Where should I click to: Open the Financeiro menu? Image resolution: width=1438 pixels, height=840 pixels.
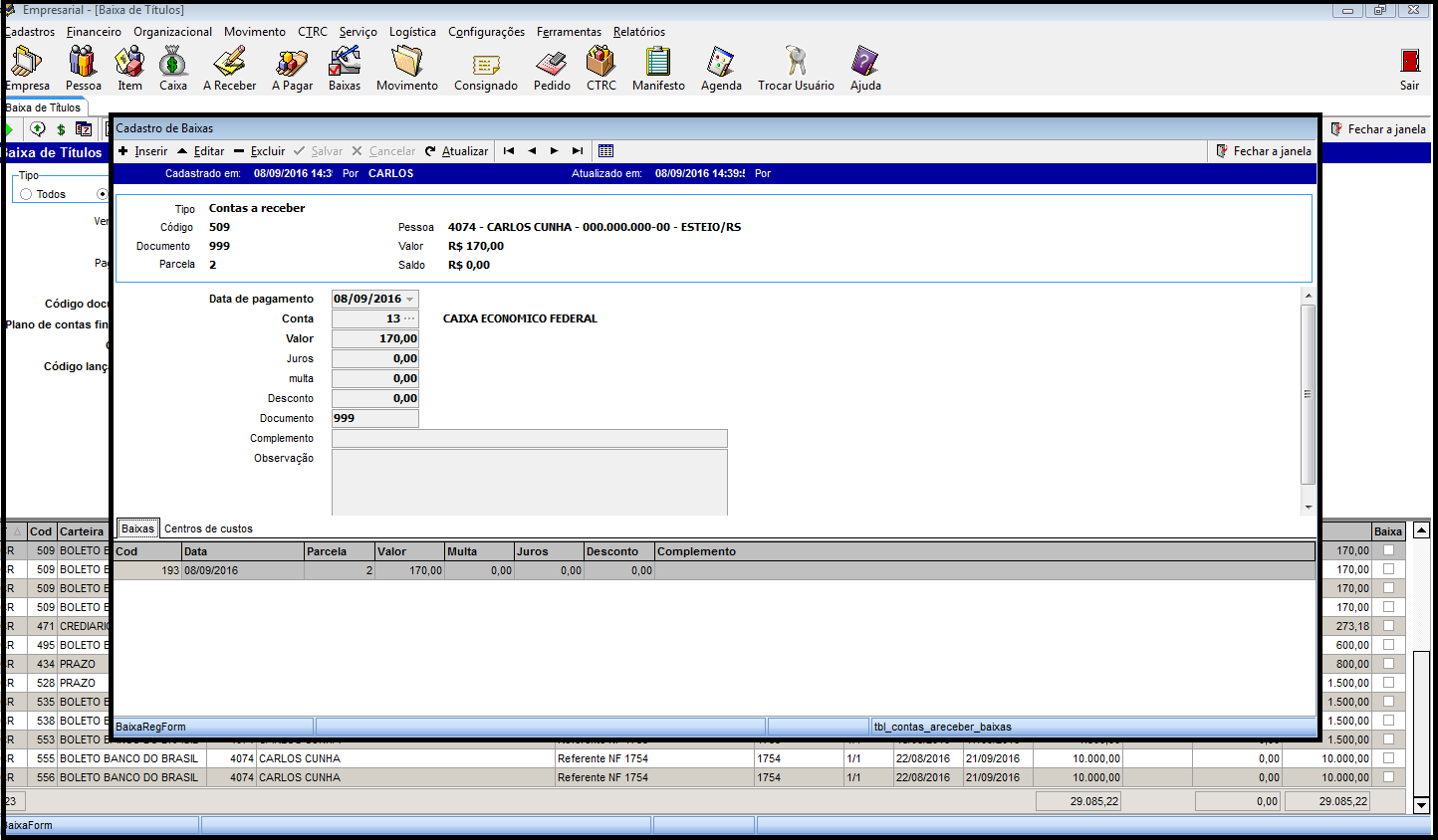click(x=94, y=32)
